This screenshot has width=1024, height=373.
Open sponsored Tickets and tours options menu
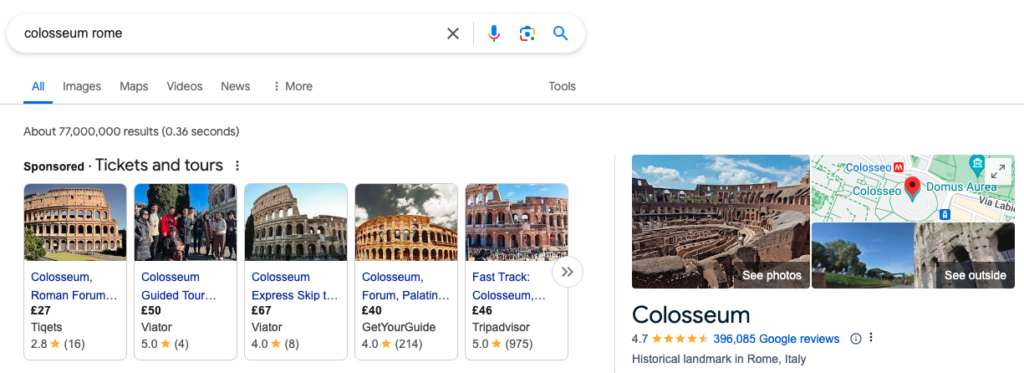click(238, 166)
